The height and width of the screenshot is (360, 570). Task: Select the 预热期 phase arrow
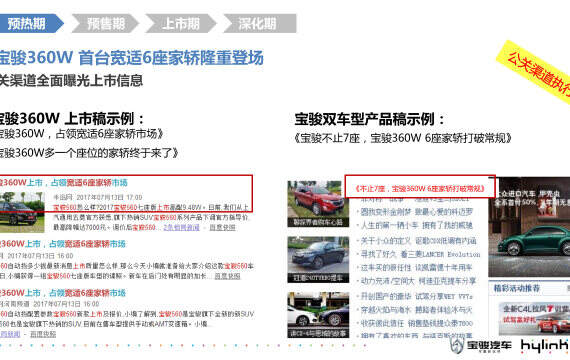click(x=31, y=24)
